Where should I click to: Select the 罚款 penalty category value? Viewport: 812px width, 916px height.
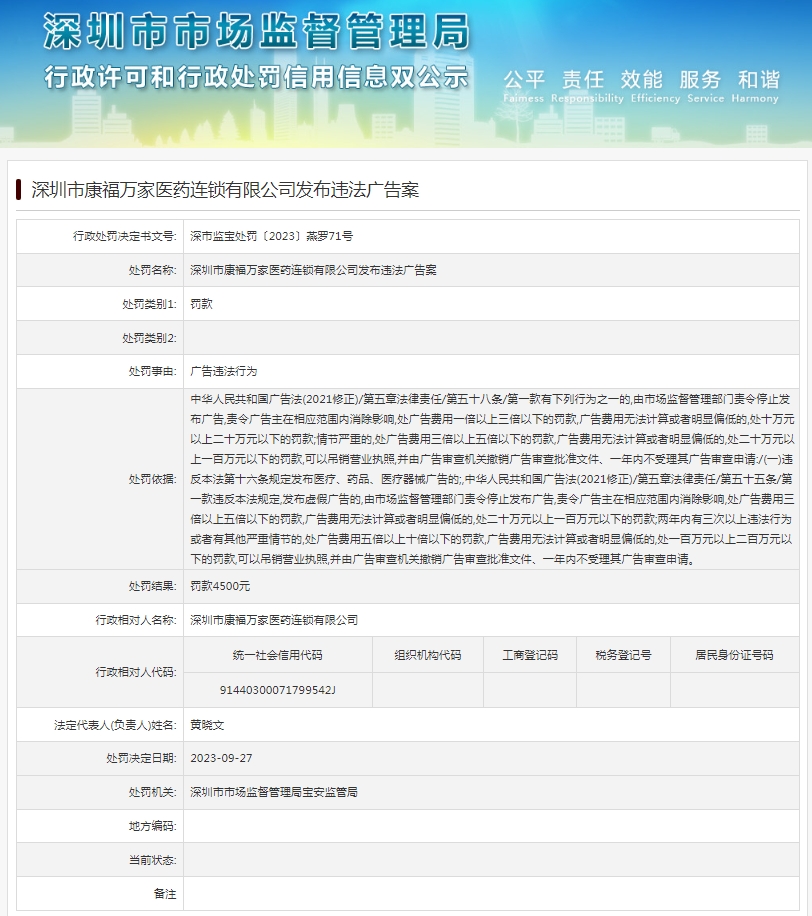201,304
